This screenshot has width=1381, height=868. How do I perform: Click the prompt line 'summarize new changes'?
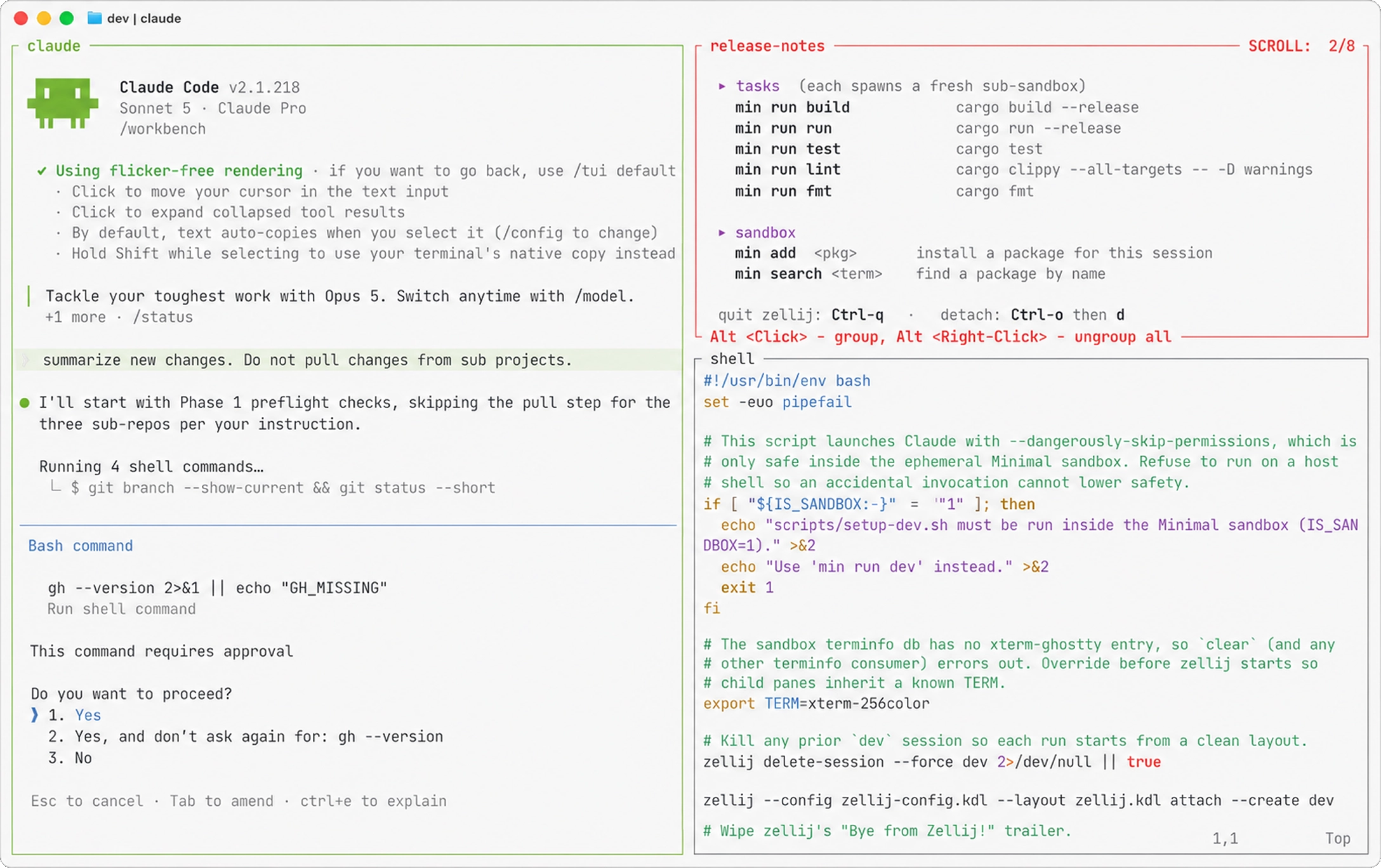(x=349, y=360)
